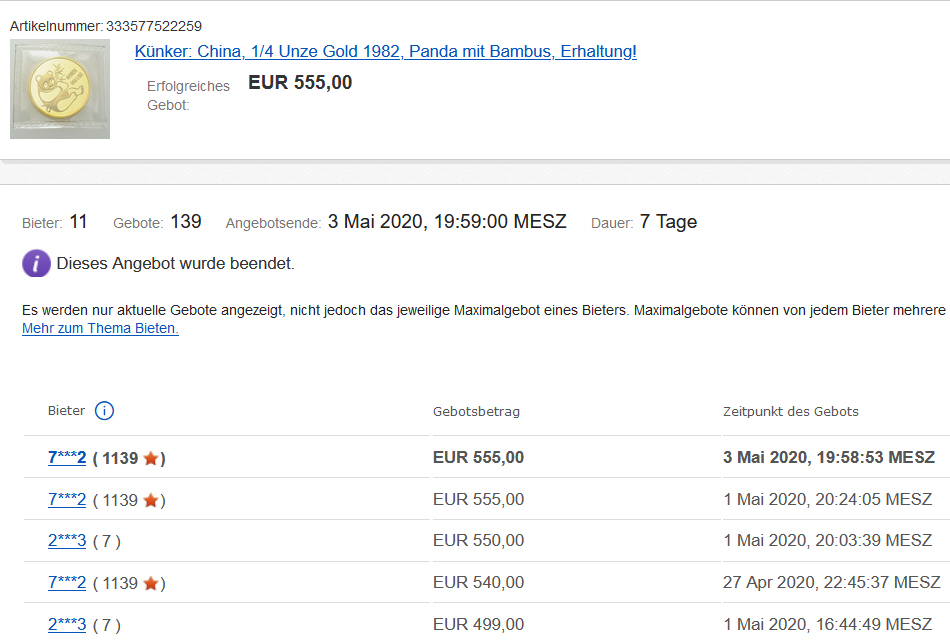
Task: Click the Zeitpunkt des Gebots column header
Action: (x=790, y=412)
